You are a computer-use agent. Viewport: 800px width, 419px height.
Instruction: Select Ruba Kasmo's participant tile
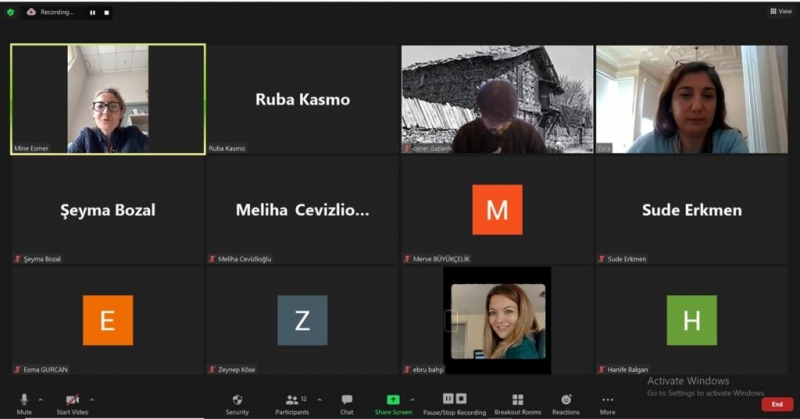pos(303,99)
